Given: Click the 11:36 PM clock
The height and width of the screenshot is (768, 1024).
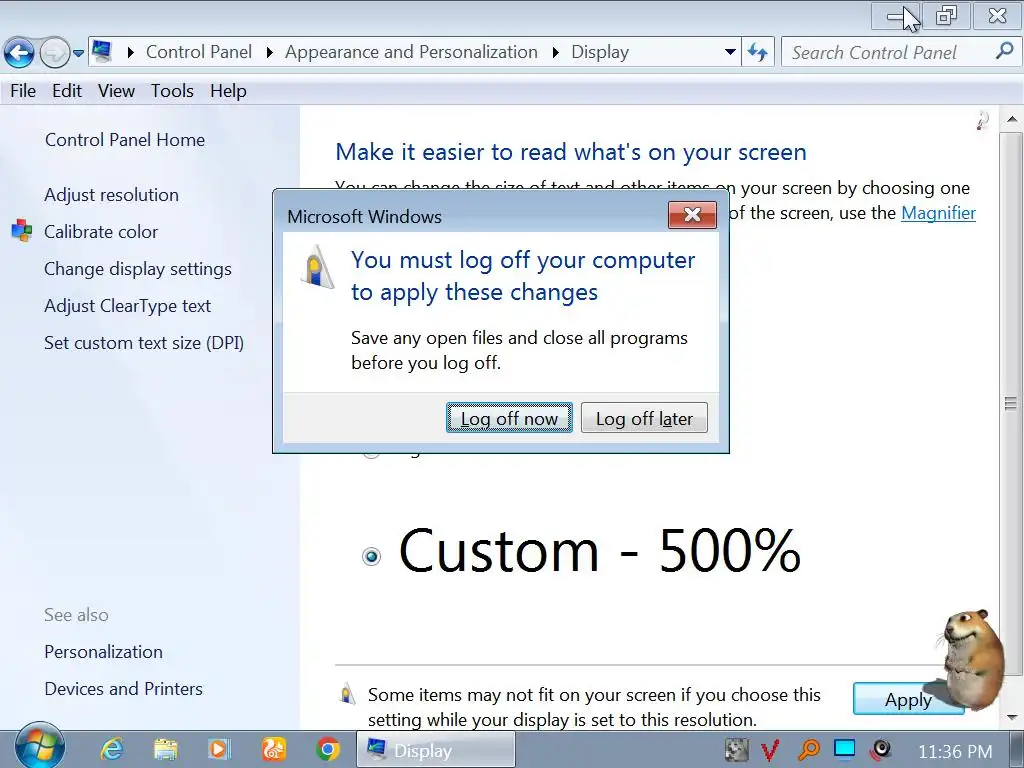Looking at the screenshot, I should (x=955, y=752).
